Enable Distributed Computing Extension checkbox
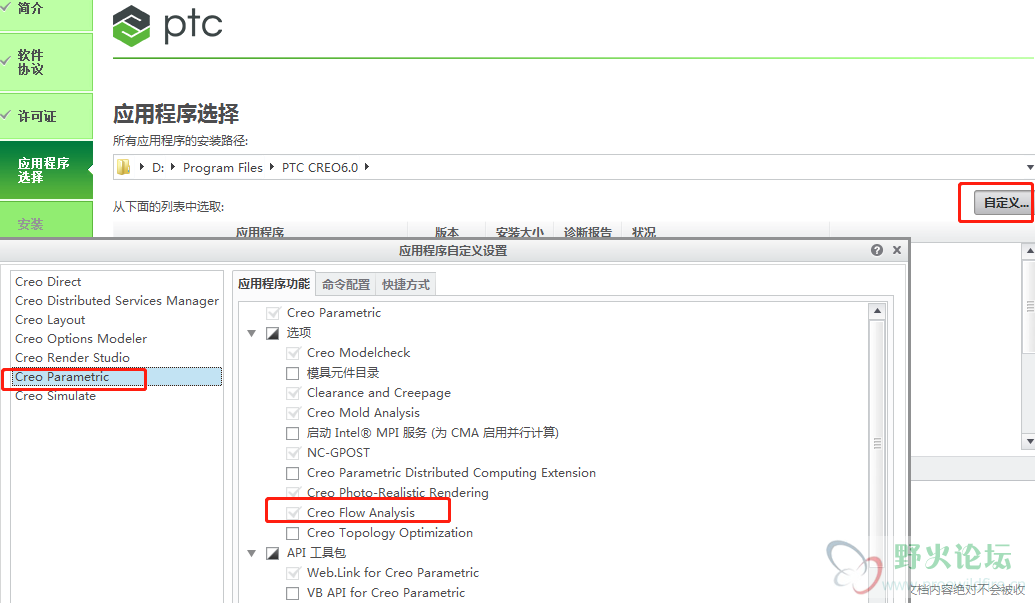This screenshot has width=1035, height=603. [x=292, y=474]
